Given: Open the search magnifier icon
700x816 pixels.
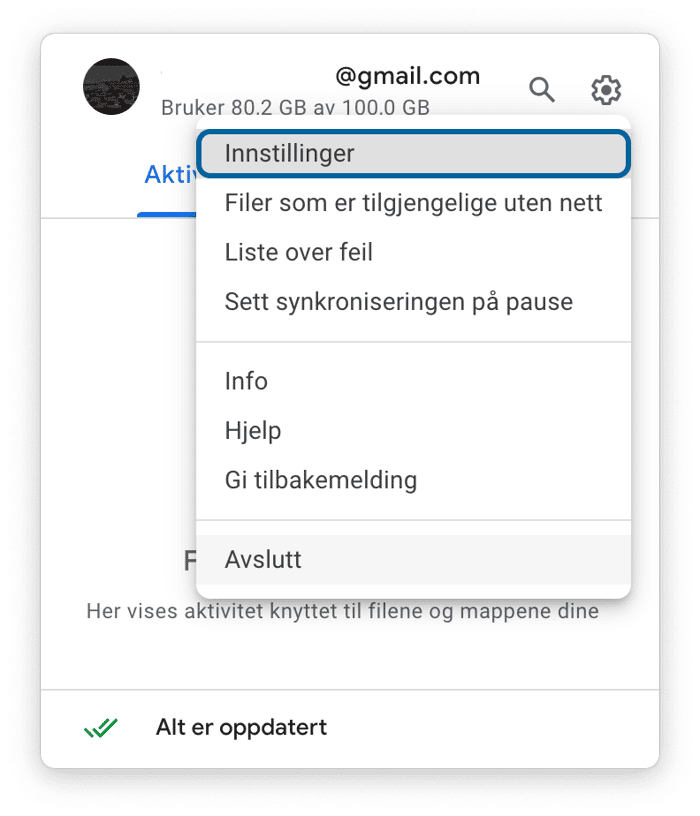Looking at the screenshot, I should click(x=542, y=90).
